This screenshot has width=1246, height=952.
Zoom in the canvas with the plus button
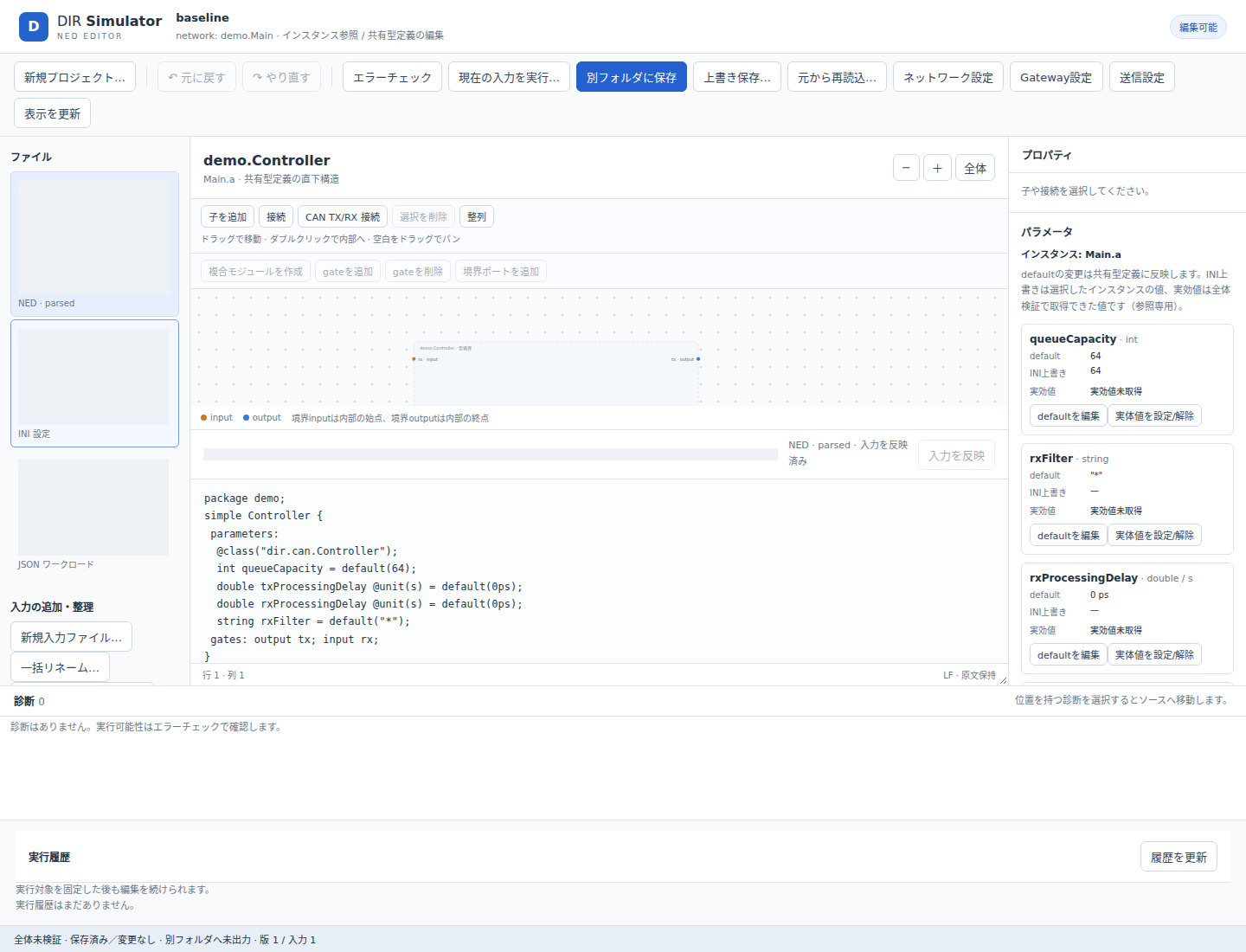pyautogui.click(x=937, y=168)
